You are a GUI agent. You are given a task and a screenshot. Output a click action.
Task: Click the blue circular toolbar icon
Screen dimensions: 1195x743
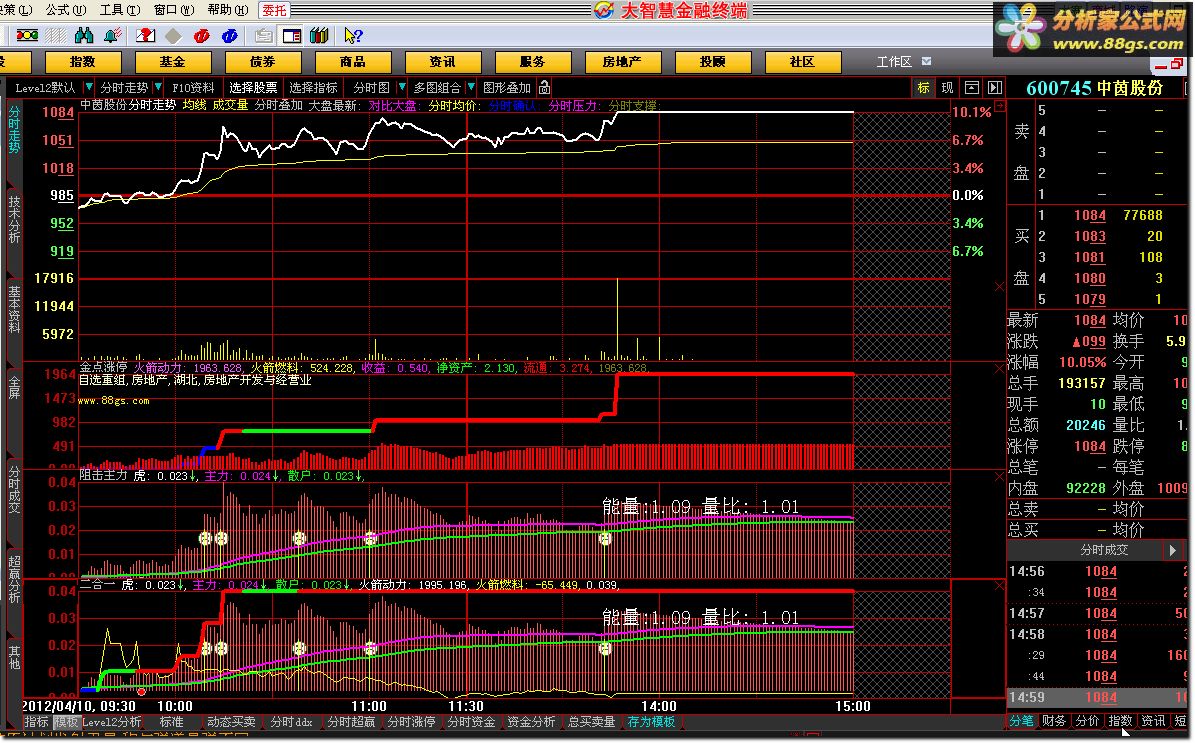tap(229, 36)
